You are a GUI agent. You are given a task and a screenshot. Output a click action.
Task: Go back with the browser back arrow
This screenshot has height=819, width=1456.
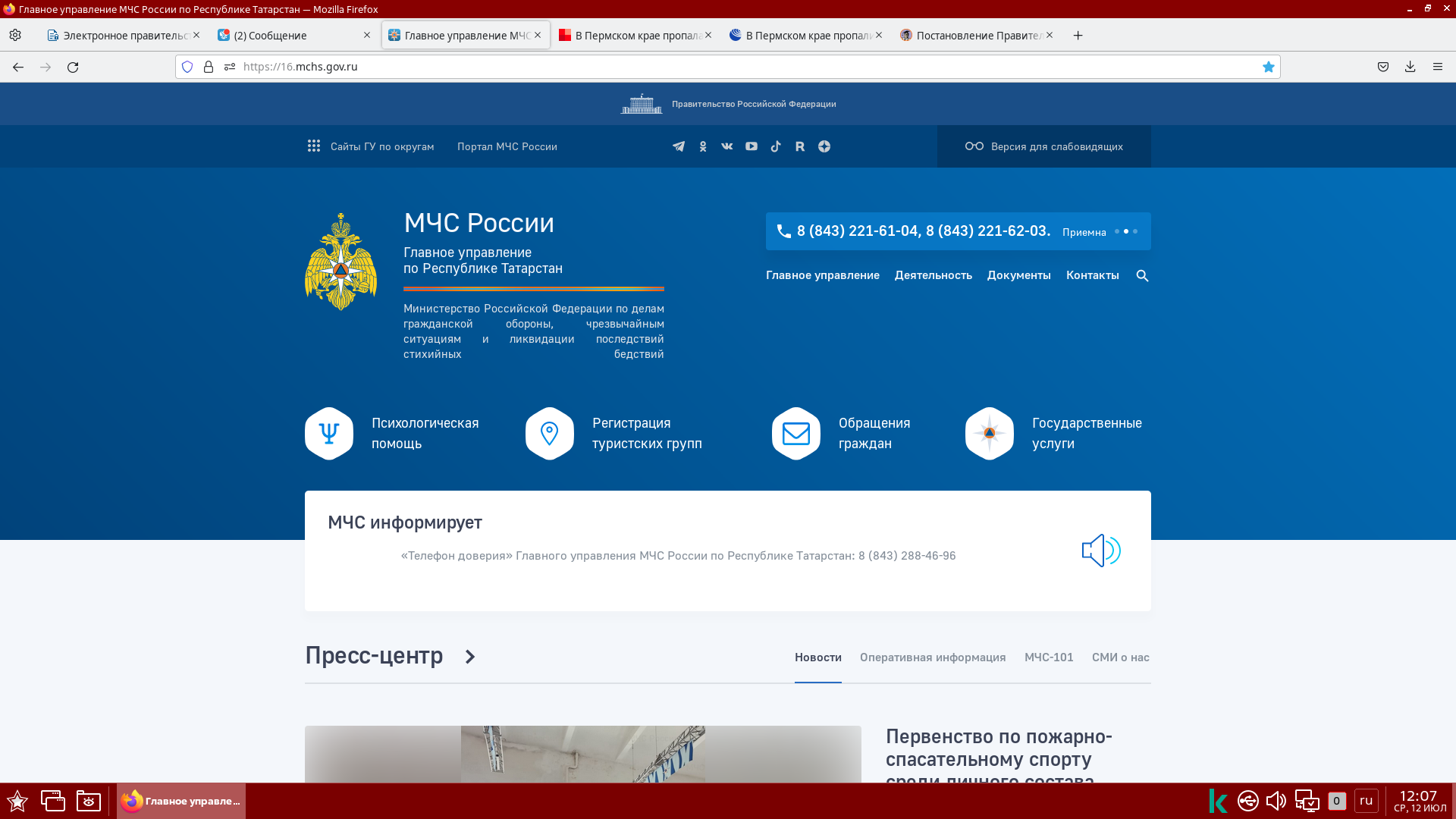pyautogui.click(x=18, y=67)
